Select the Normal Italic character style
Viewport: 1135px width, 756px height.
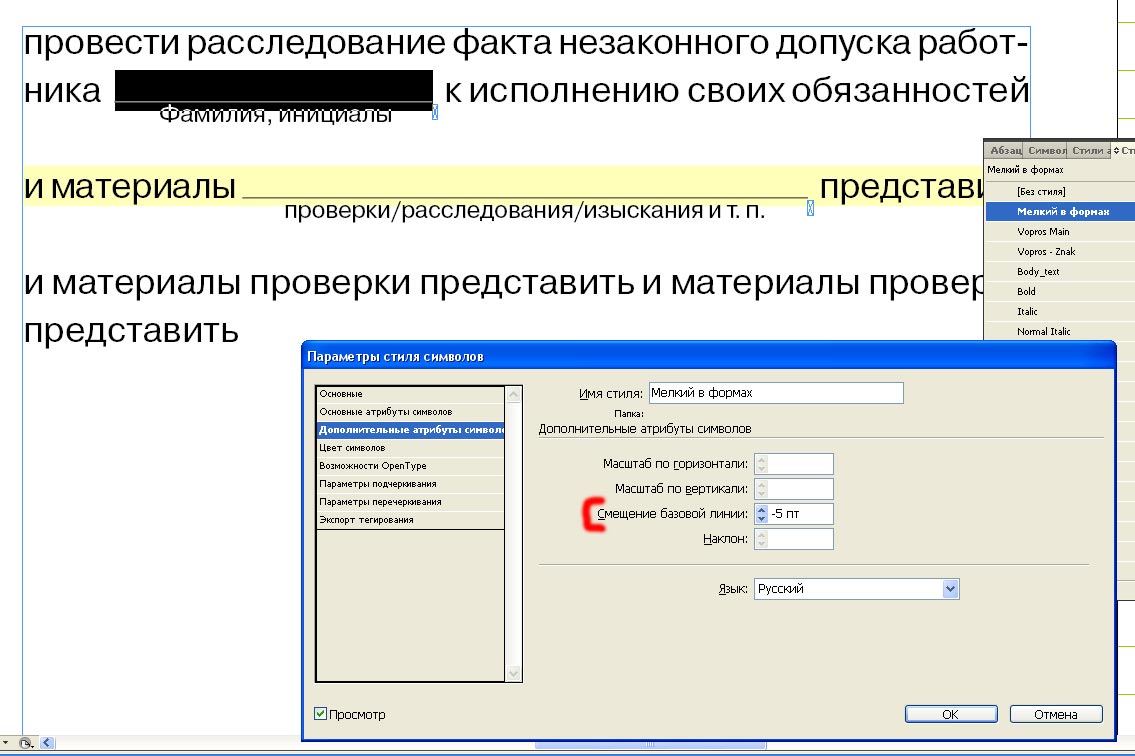(1060, 332)
